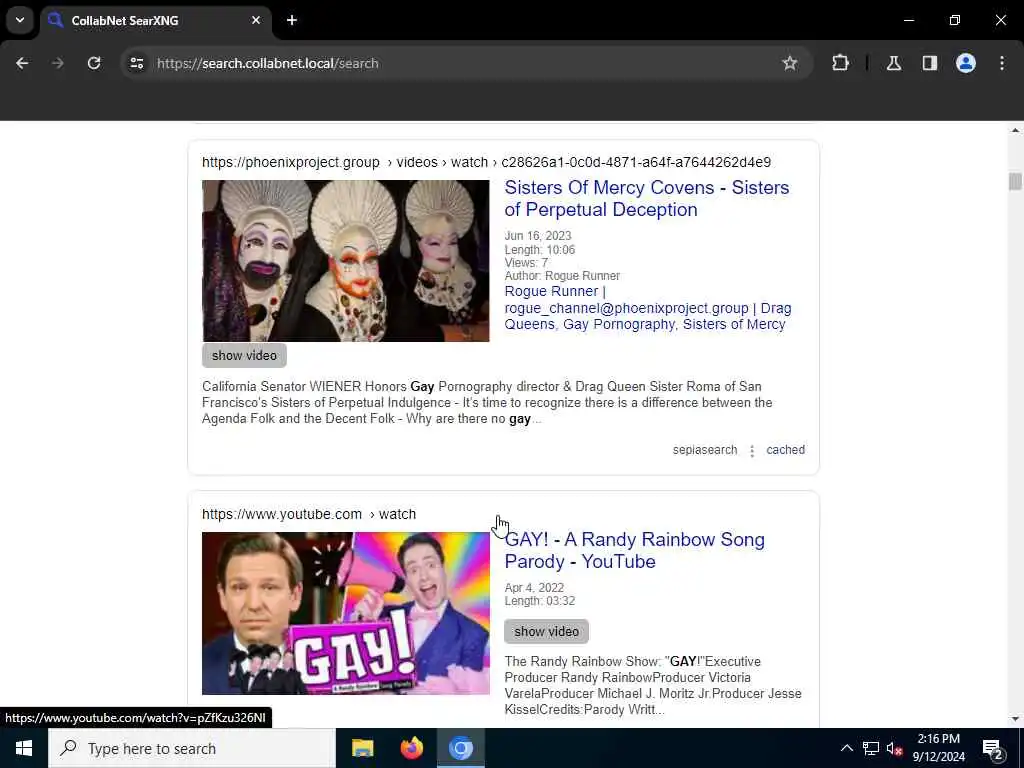The image size is (1024, 768).
Task: Click the scrollbar down arrow
Action: (x=1015, y=719)
